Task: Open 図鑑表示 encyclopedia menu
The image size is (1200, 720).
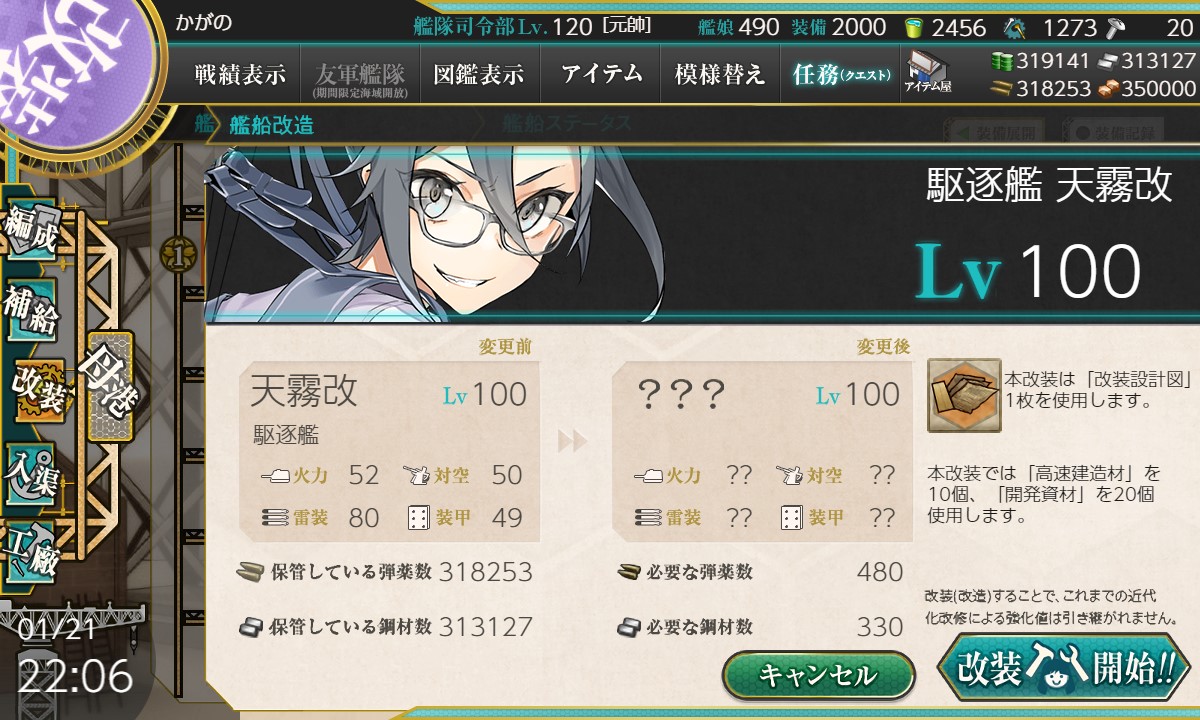Action: (x=479, y=74)
